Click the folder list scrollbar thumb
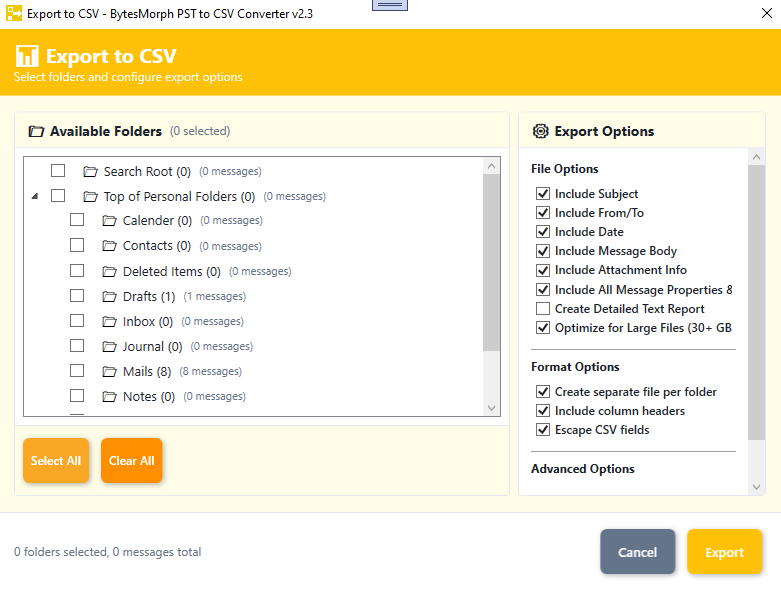This screenshot has height=590, width=781. click(492, 262)
